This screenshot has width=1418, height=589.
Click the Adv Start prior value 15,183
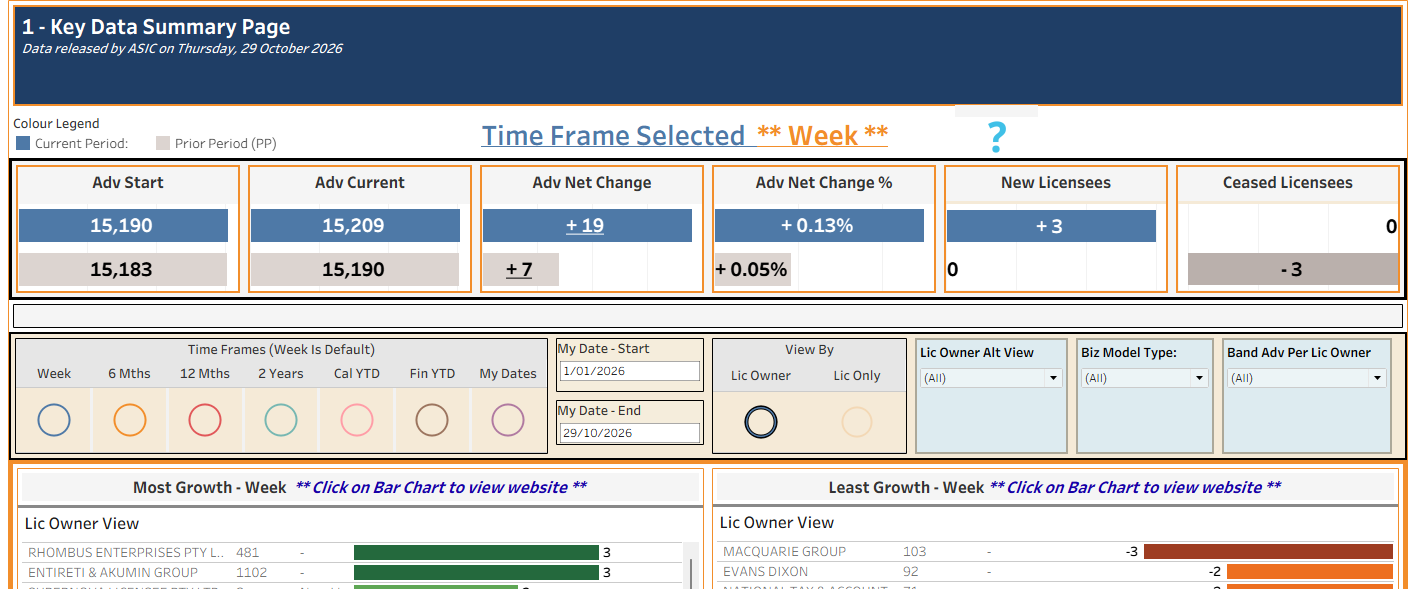pos(122,269)
